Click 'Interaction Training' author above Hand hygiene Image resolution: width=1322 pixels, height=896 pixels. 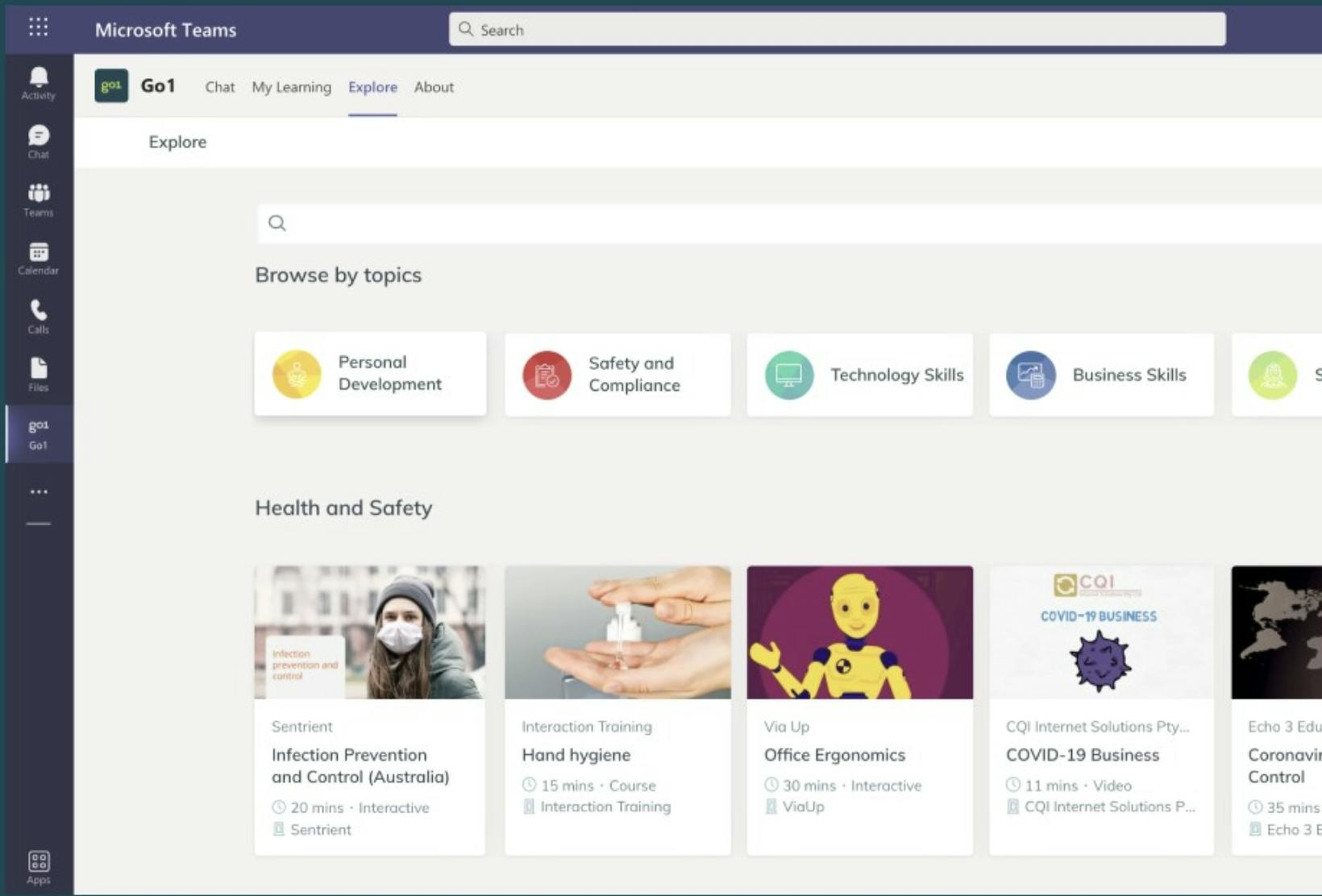tap(587, 727)
